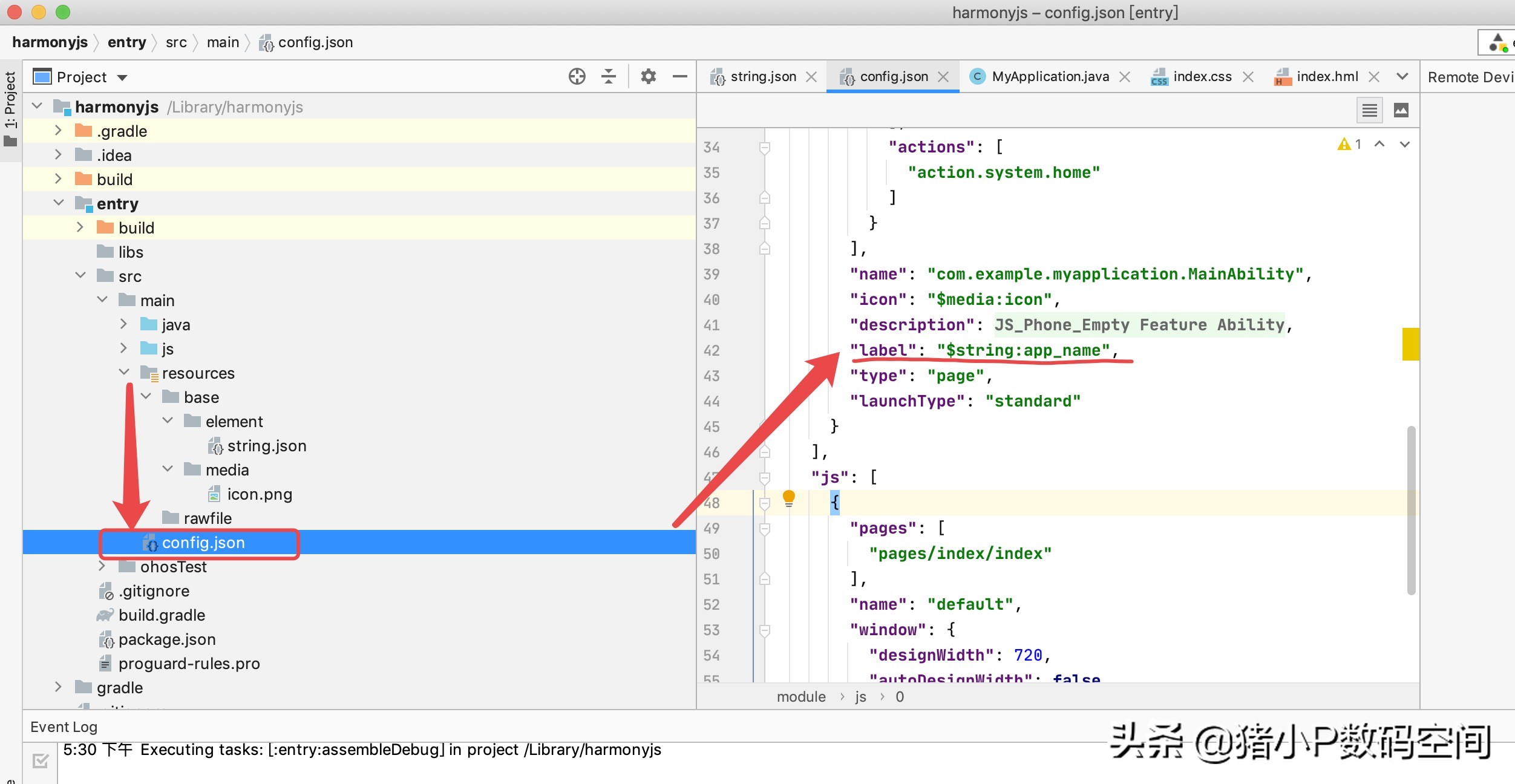Open the Project view dropdown
This screenshot has height=784, width=1515.
tap(122, 77)
